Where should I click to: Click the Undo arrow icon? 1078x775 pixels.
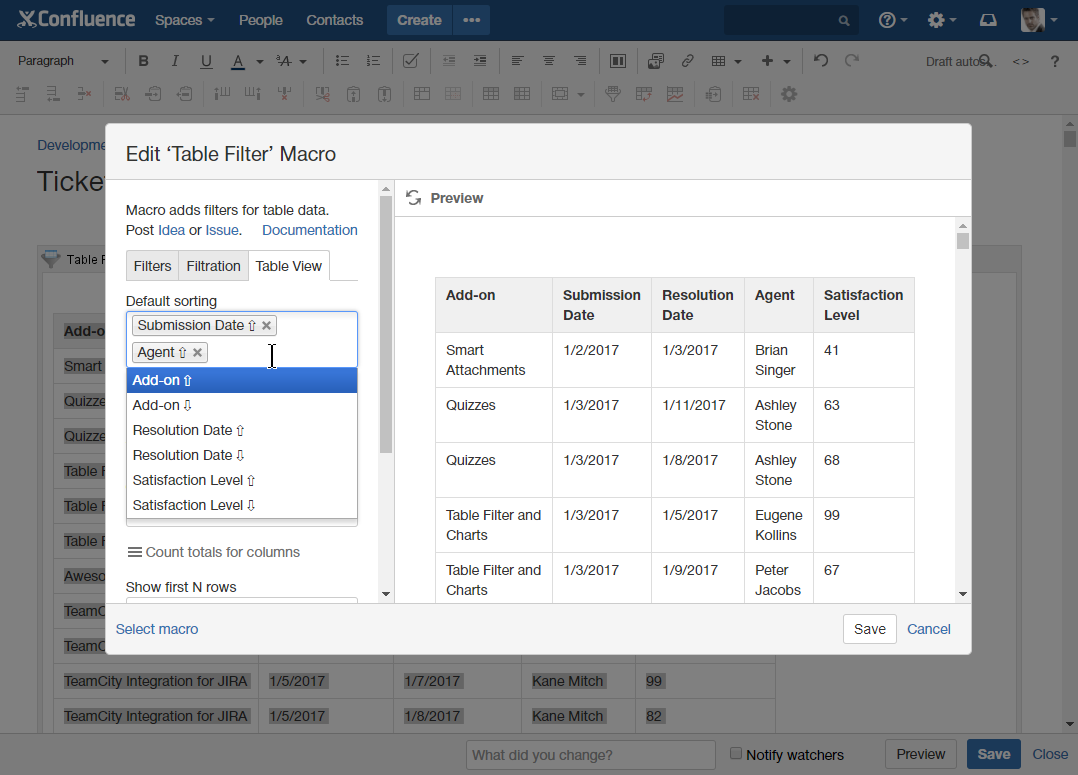tap(821, 61)
